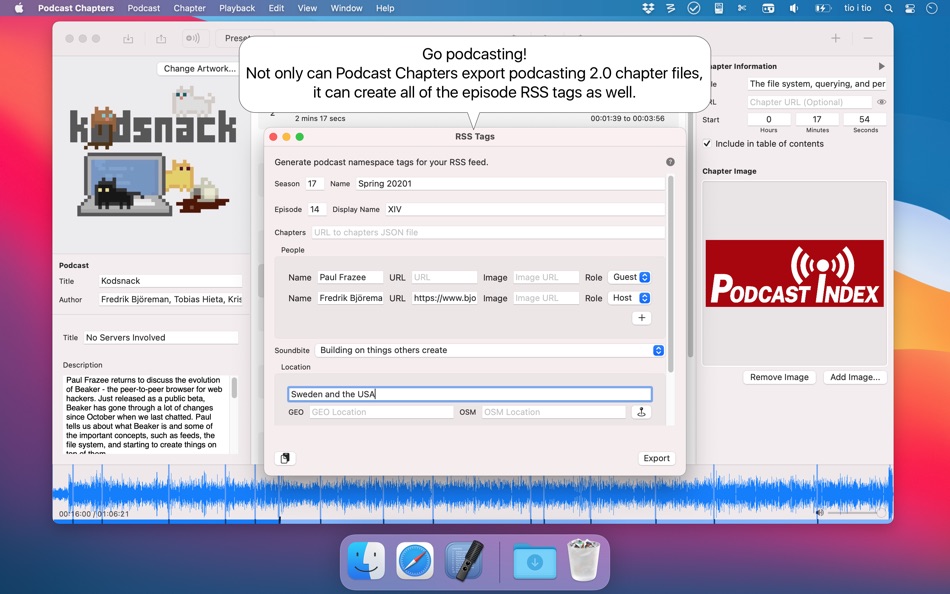
Task: Open the Podcast Chapters app in dock
Action: [x=464, y=561]
